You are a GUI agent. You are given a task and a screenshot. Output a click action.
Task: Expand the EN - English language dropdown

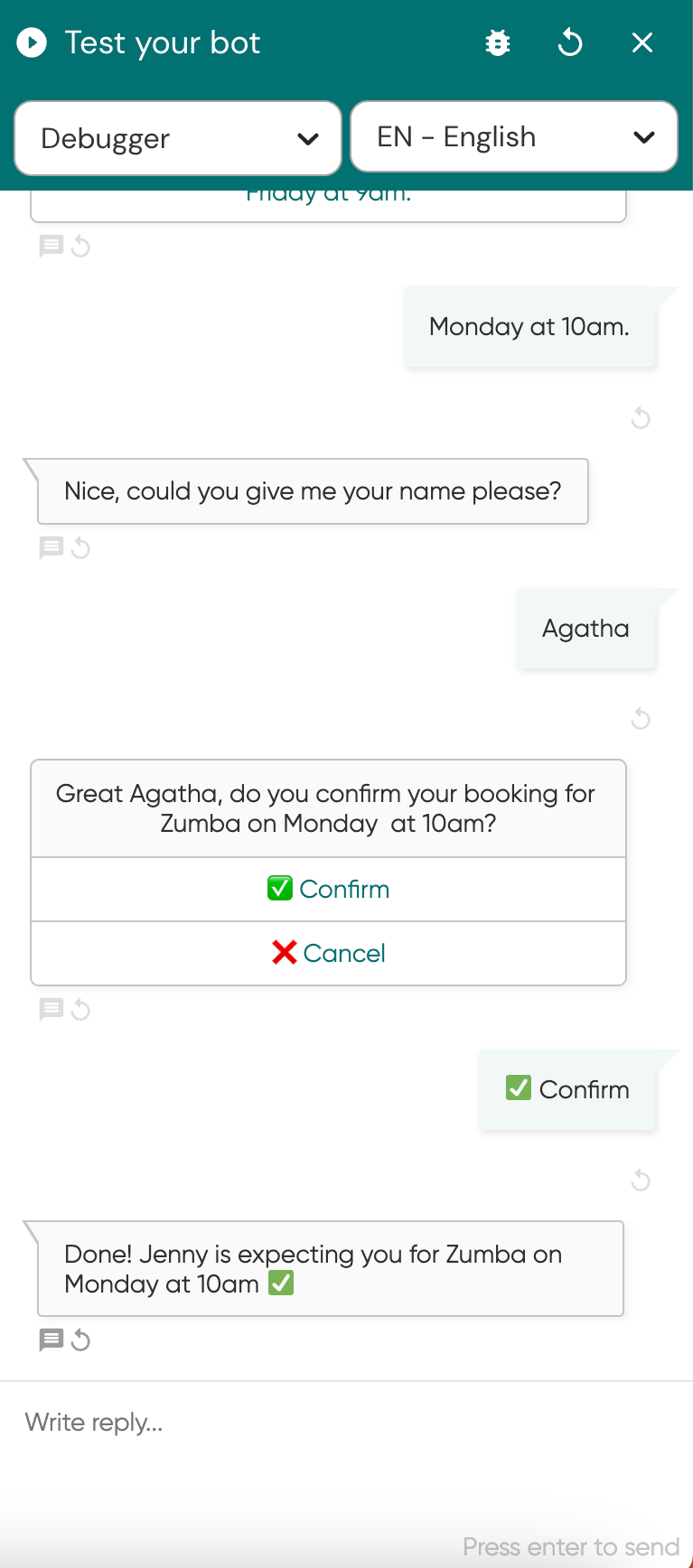click(x=513, y=137)
